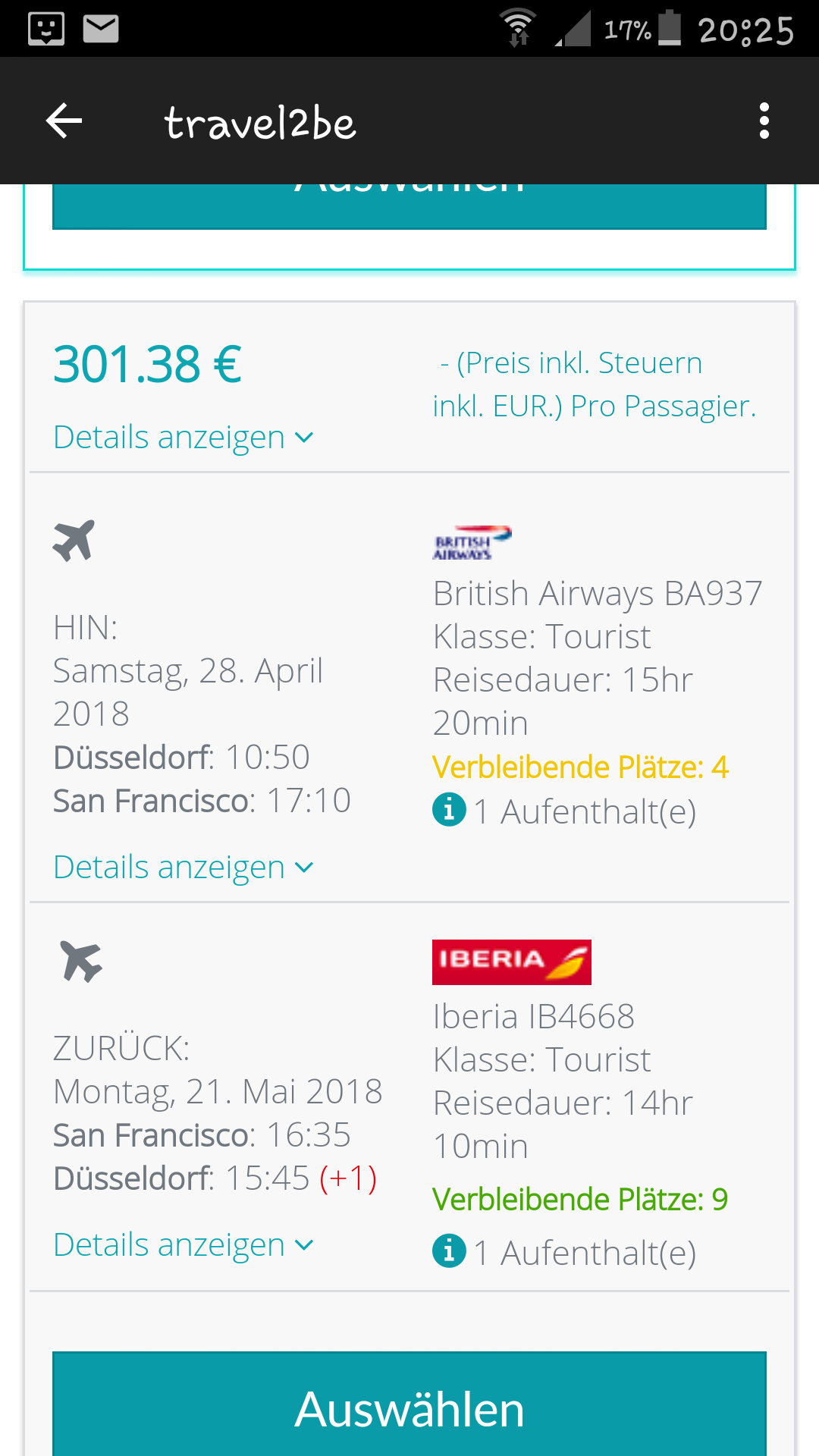Screen dimensions: 819x1456
Task: Tap info icon for outbound stopover
Action: (449, 809)
